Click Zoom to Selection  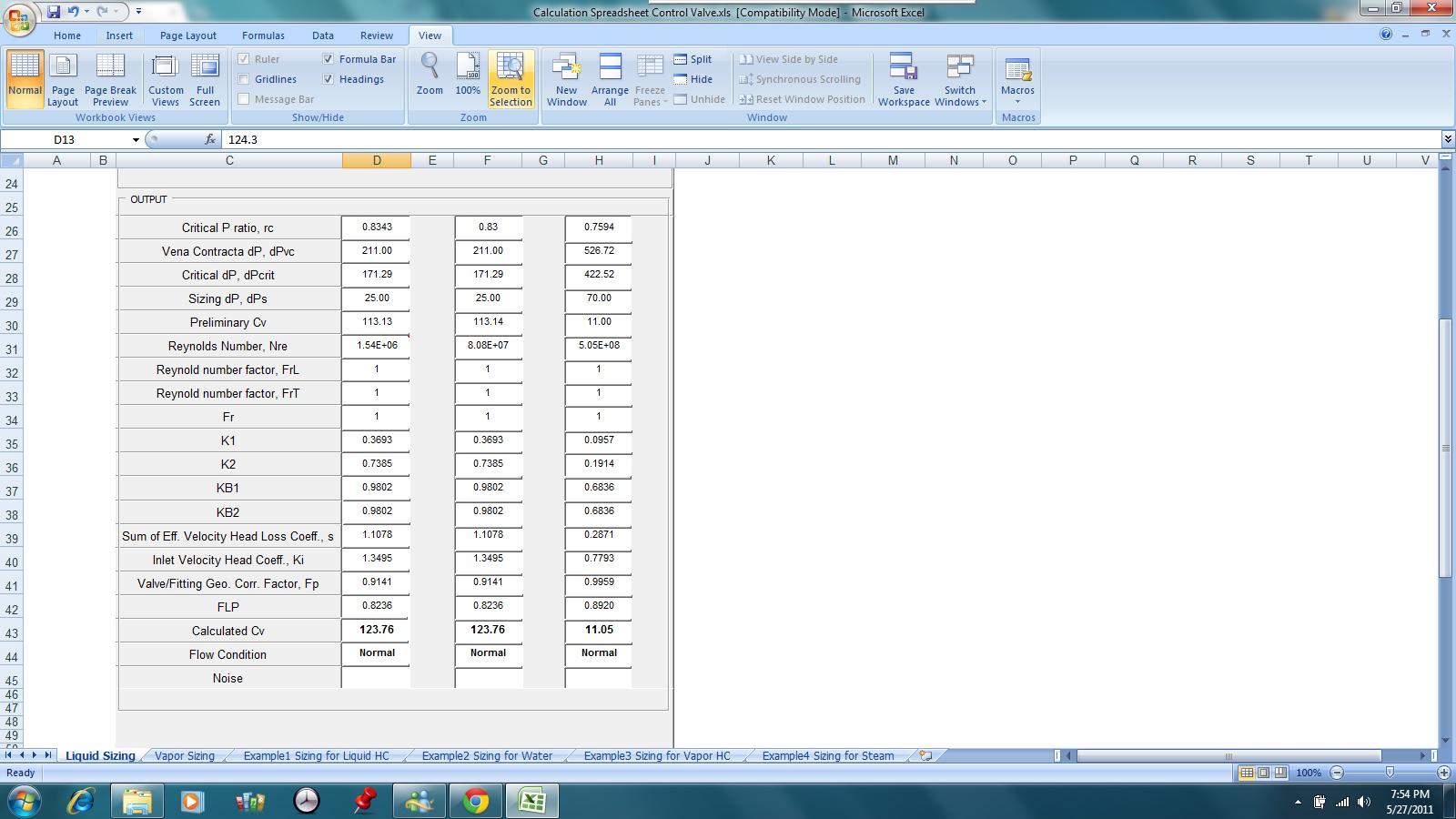(x=511, y=79)
